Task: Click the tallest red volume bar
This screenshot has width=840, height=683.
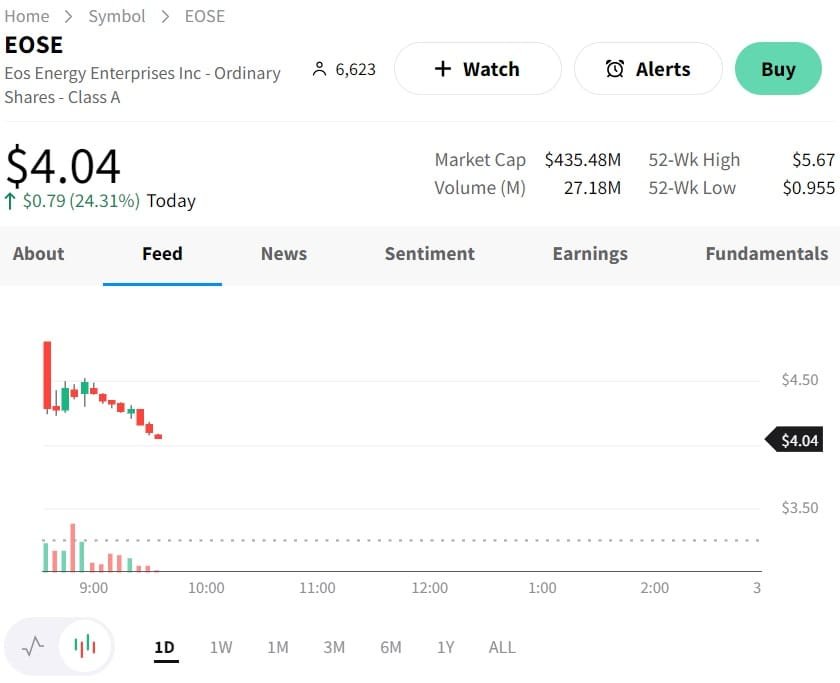Action: (73, 548)
